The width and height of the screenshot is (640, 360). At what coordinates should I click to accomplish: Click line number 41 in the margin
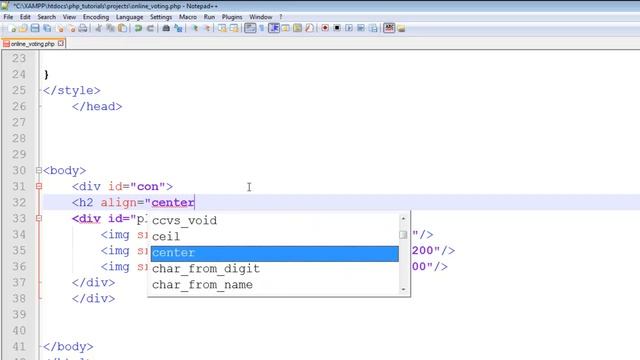pyautogui.click(x=19, y=347)
